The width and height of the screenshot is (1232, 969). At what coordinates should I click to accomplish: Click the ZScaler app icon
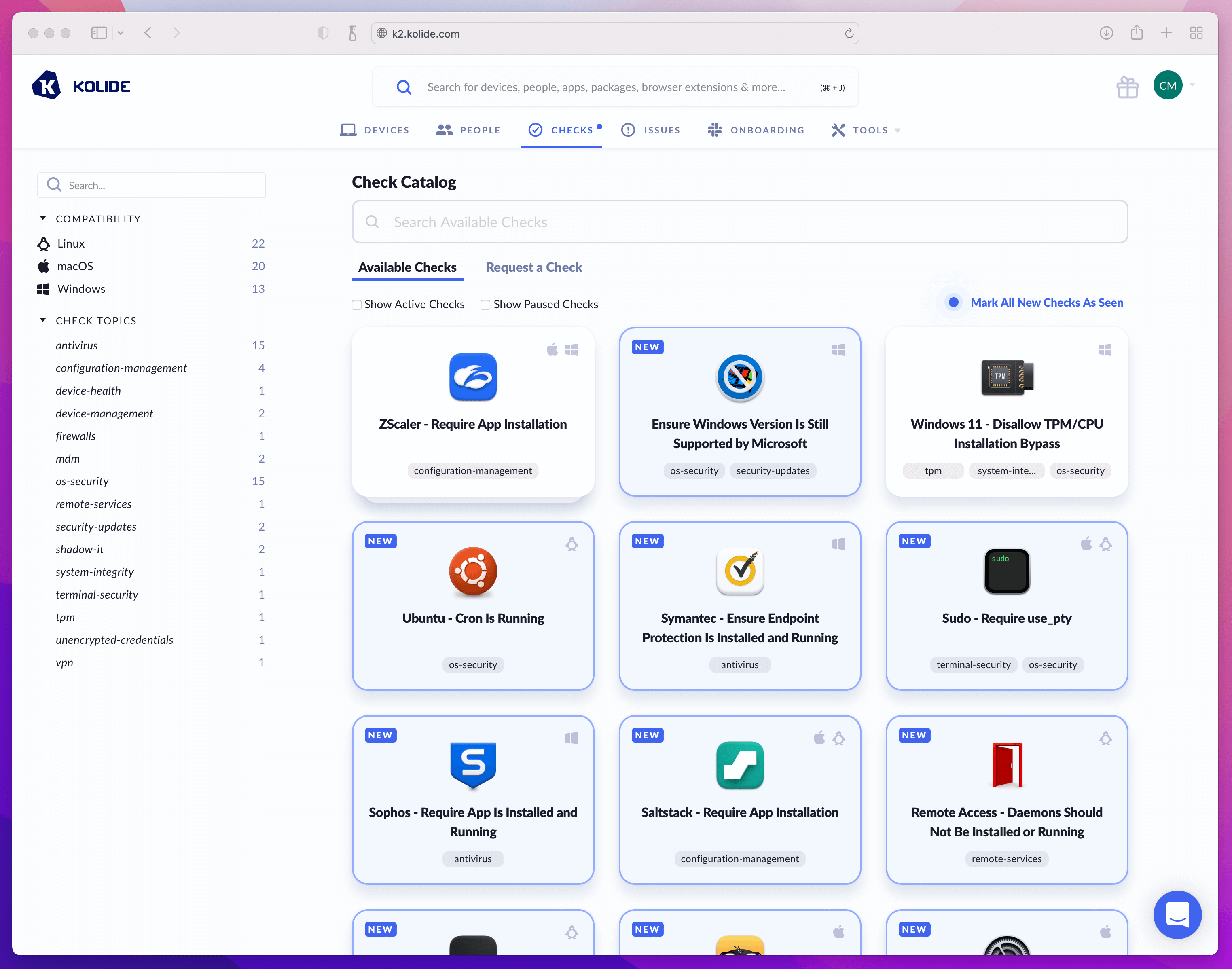(473, 377)
